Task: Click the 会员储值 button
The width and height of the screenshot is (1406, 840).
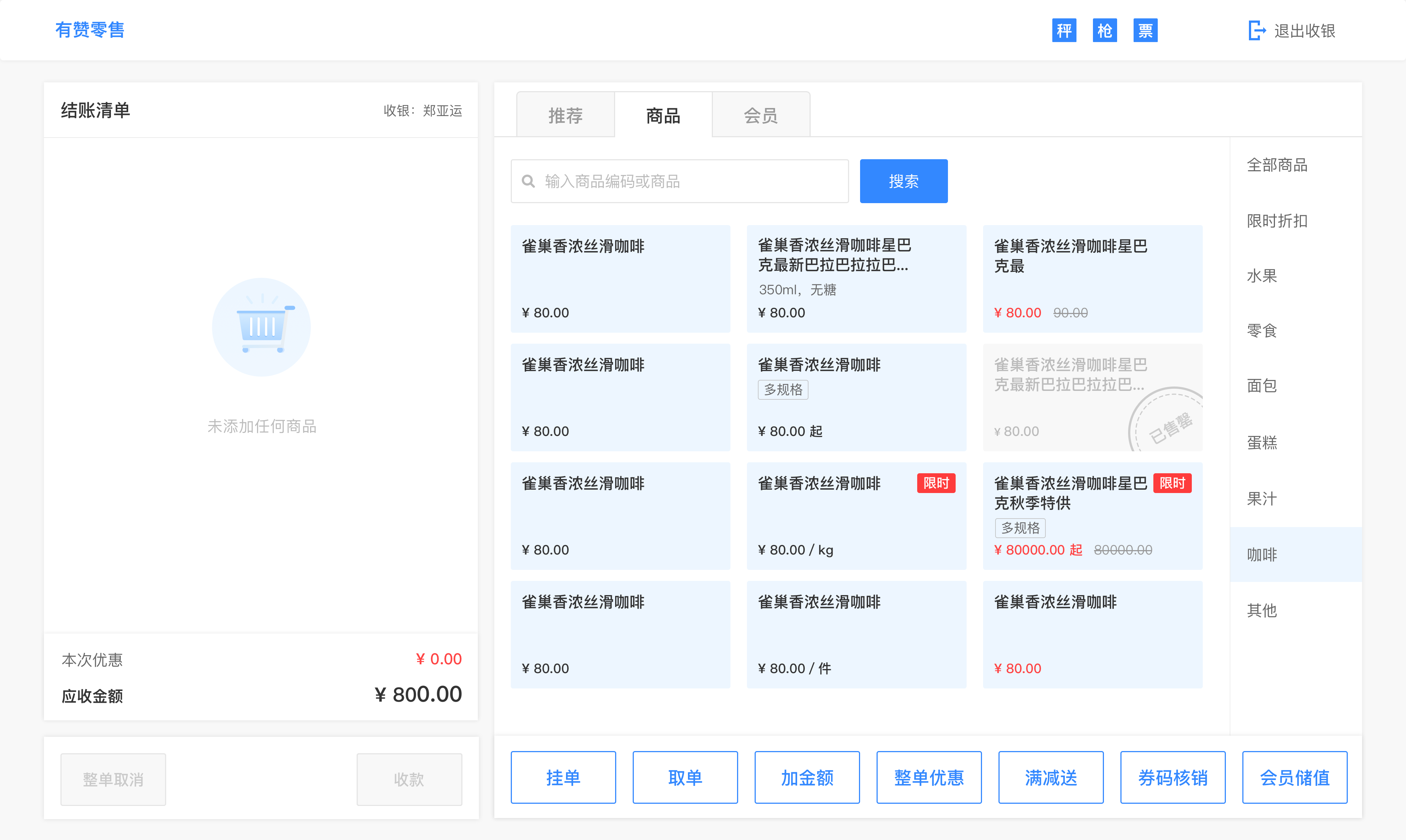Action: click(1294, 777)
